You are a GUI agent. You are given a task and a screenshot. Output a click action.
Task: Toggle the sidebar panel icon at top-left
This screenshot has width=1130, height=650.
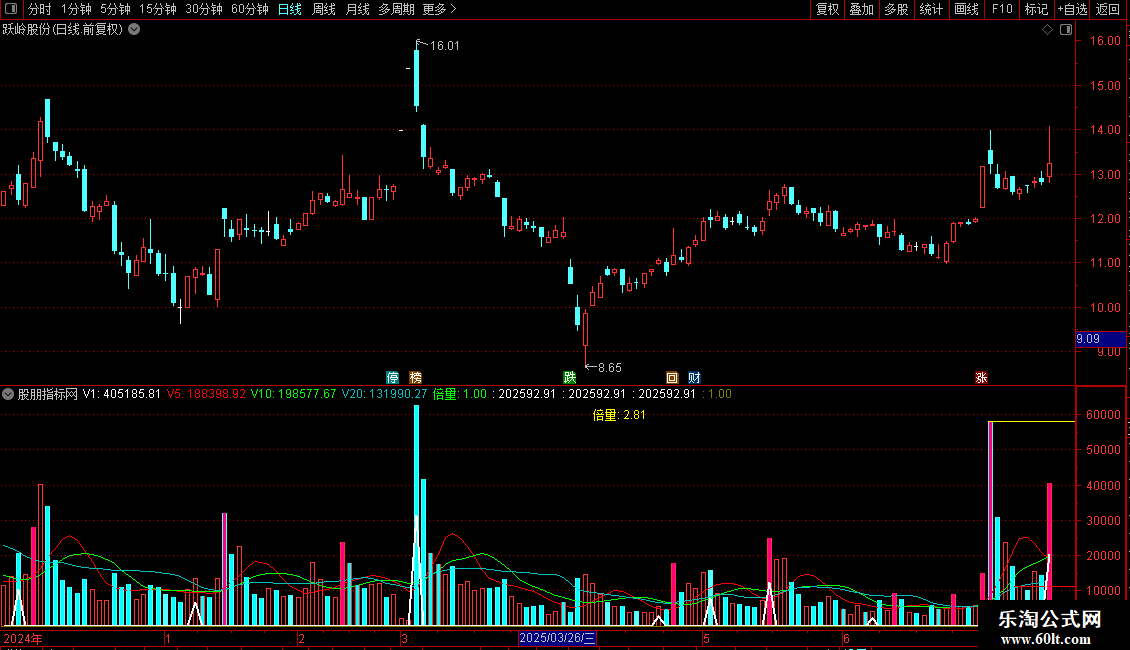pyautogui.click(x=11, y=9)
